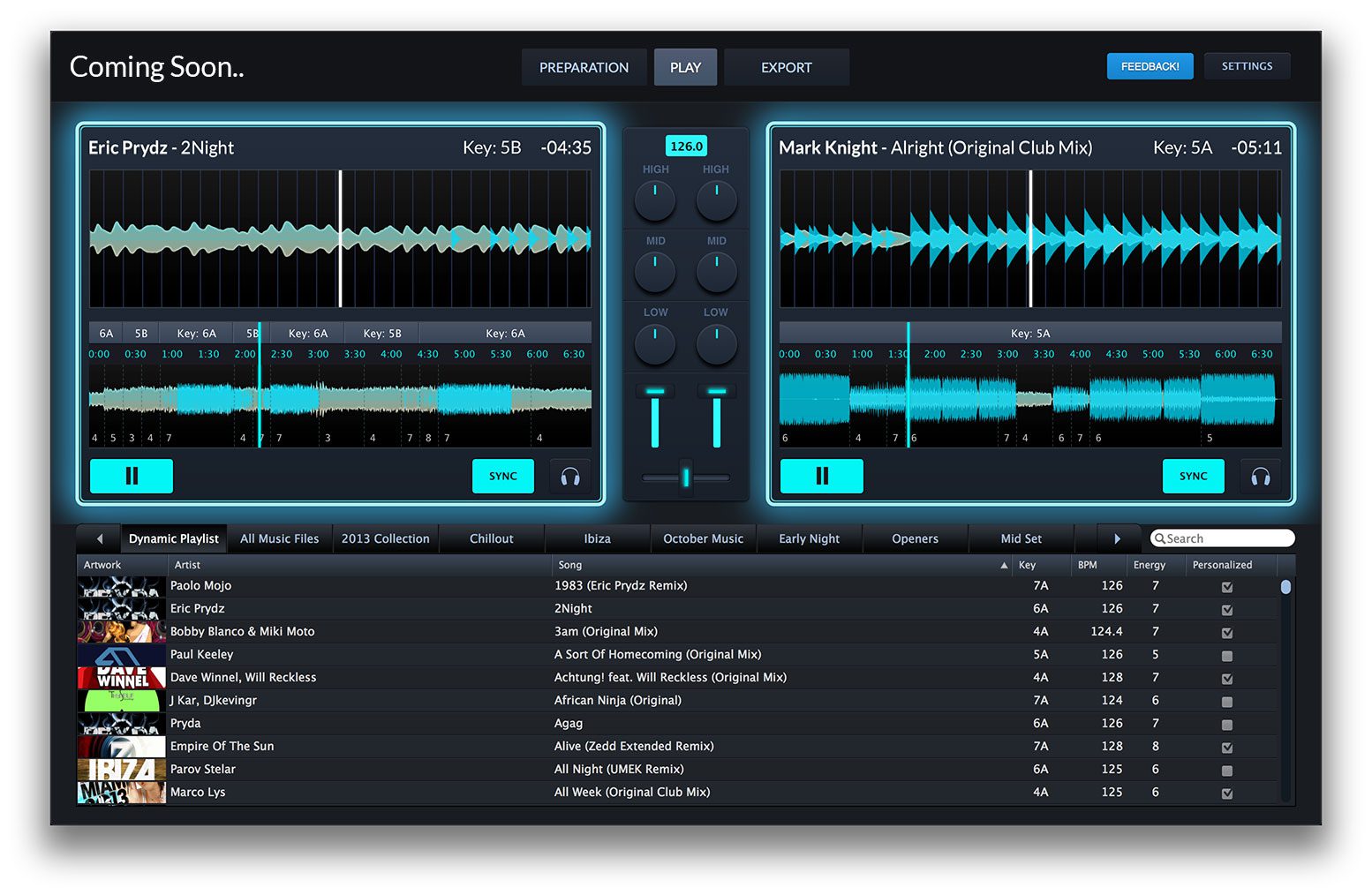This screenshot has height=895, width=1372.
Task: Enable Personalized for A Sort Of Homecoming
Action: pyautogui.click(x=1226, y=655)
